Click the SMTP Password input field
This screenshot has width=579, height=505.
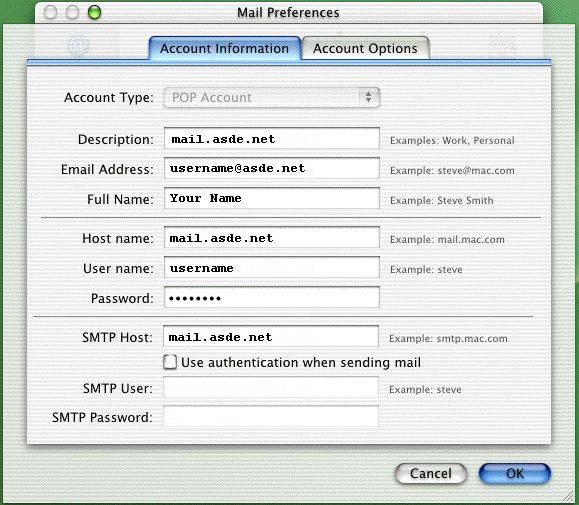[x=271, y=416]
